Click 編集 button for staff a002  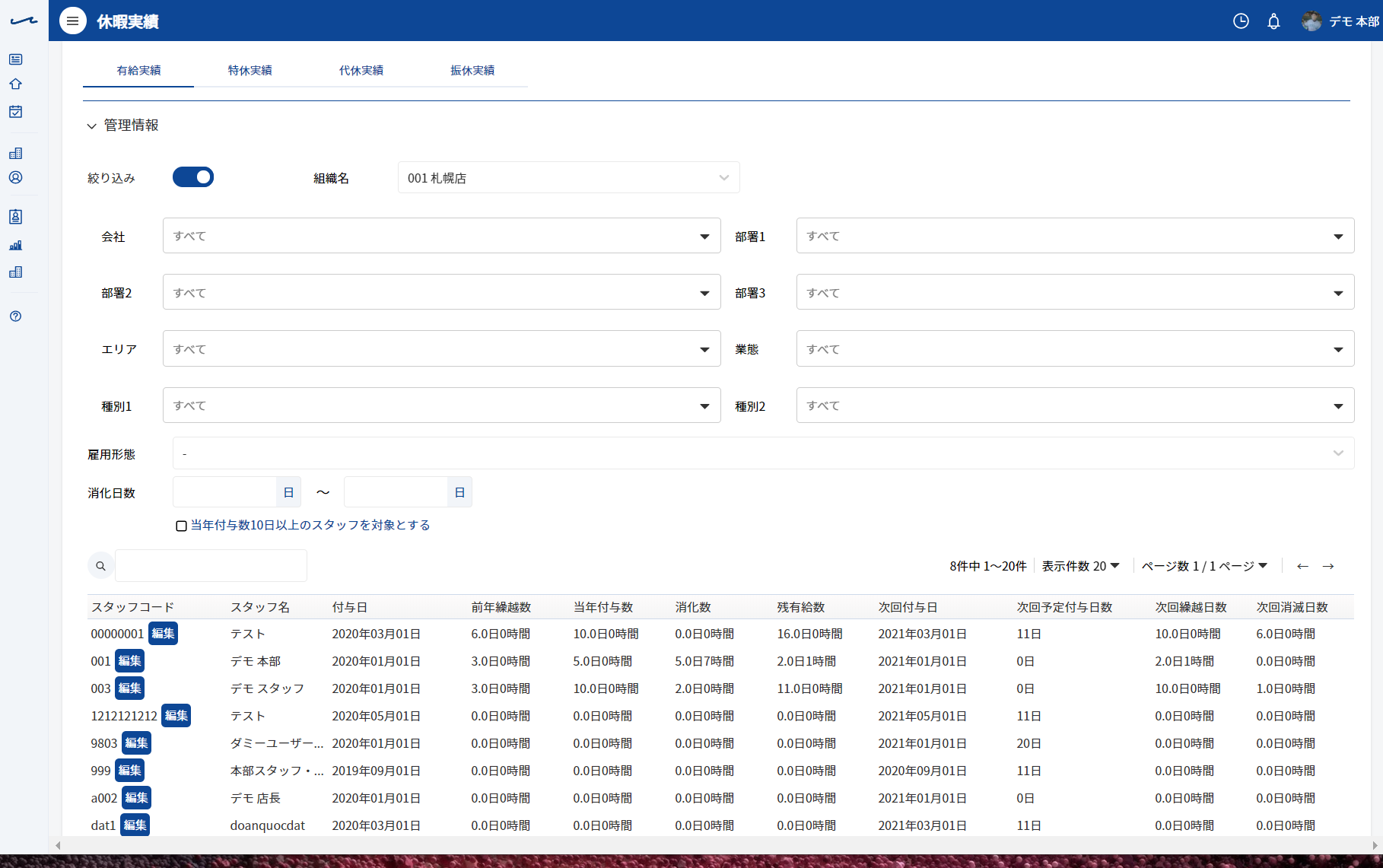(x=137, y=798)
